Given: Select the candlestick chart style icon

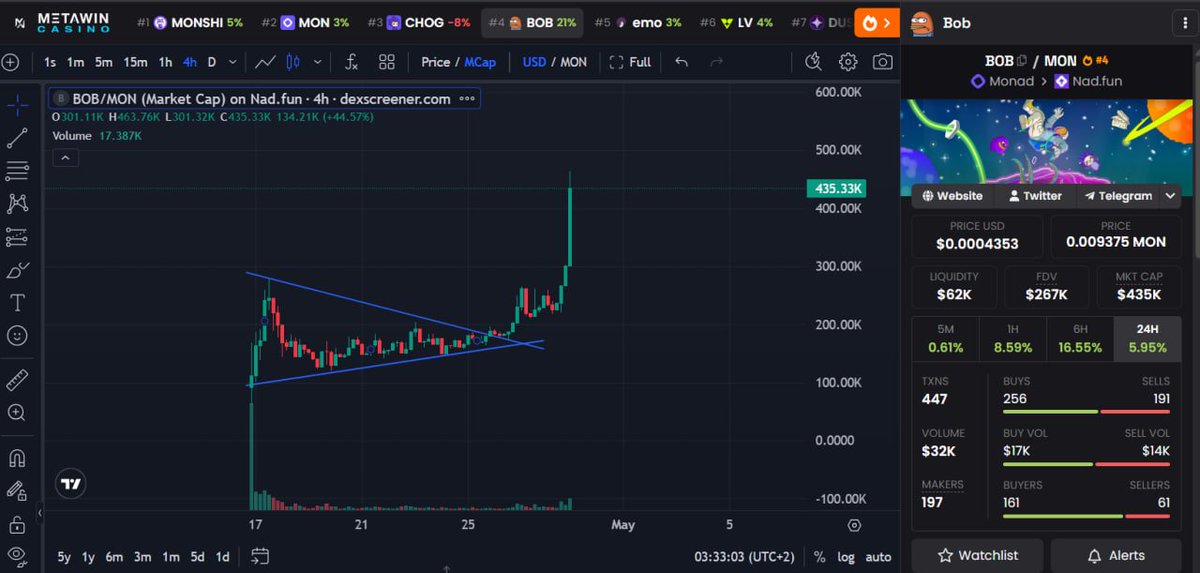Looking at the screenshot, I should point(293,62).
